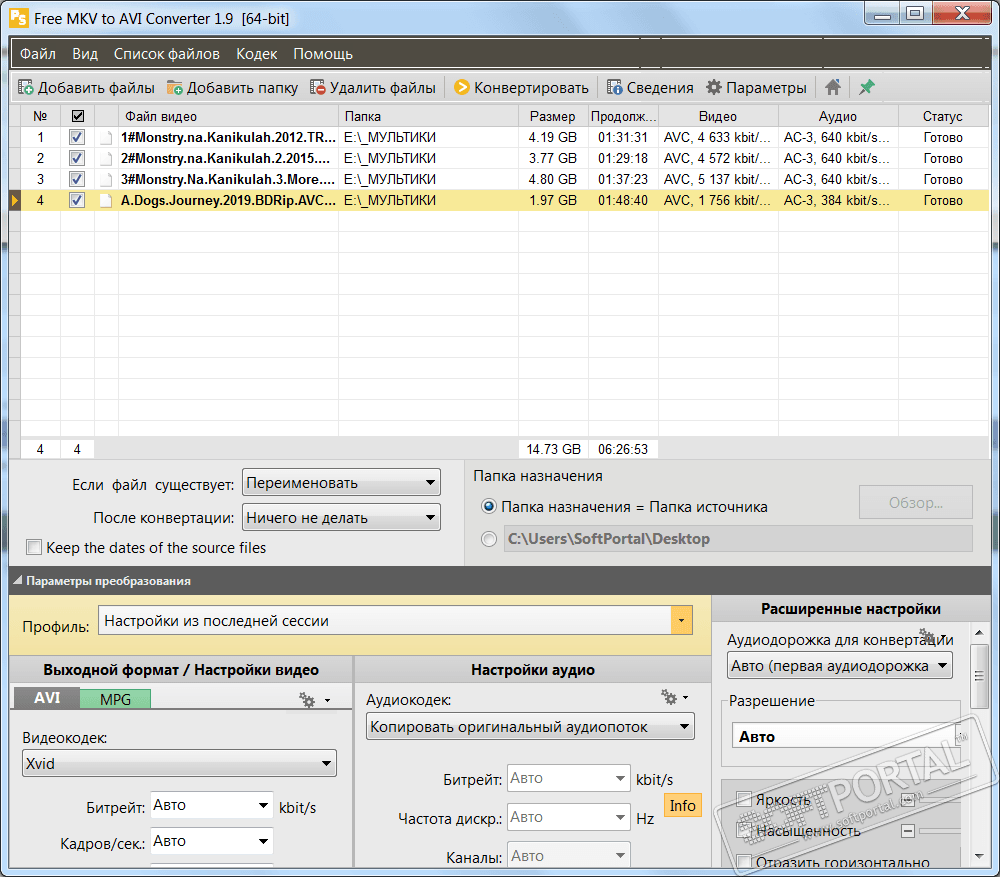1000x877 pixels.
Task: Open the Список файлов menu
Action: coord(166,54)
